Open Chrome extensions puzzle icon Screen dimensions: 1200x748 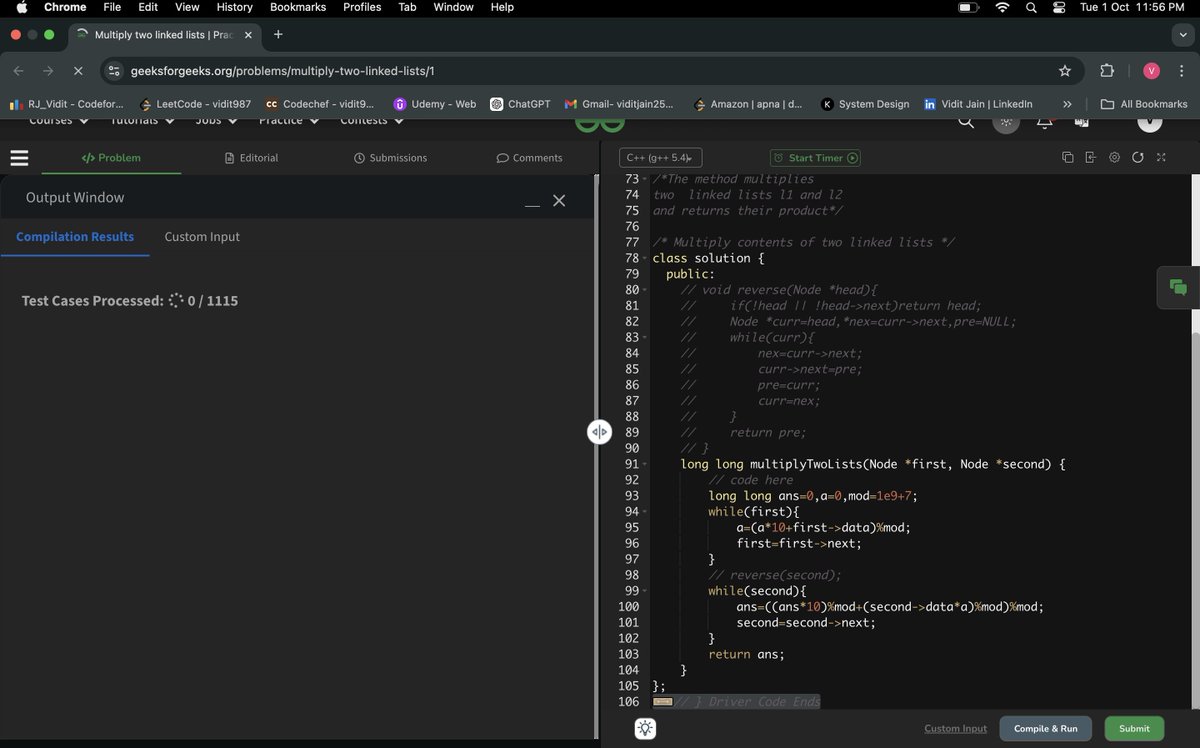coord(1107,71)
